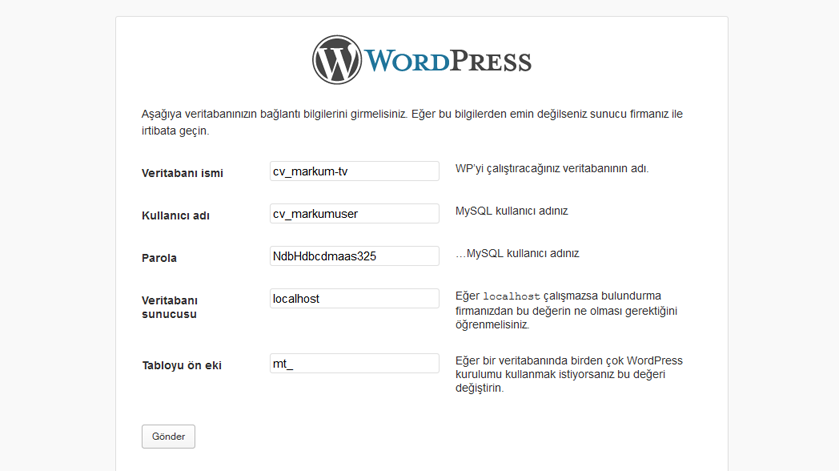Click the "Eğer bir veritabanında birden çok WordPress" hint
839x471 pixels.
(x=569, y=374)
